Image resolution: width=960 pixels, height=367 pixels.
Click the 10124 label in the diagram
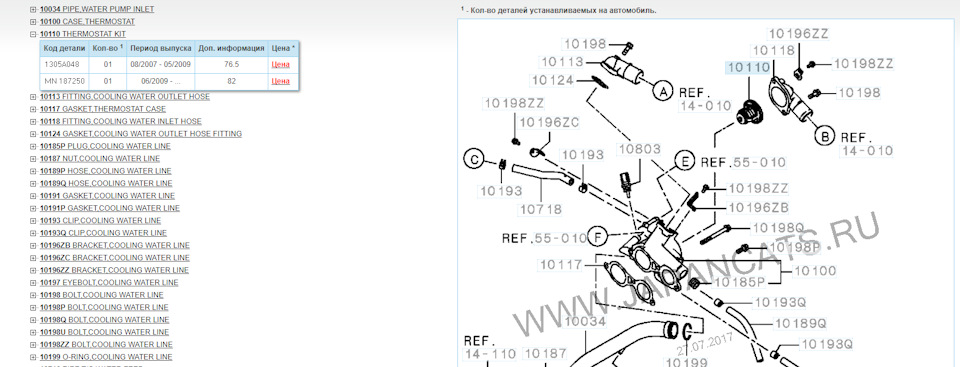tap(553, 80)
